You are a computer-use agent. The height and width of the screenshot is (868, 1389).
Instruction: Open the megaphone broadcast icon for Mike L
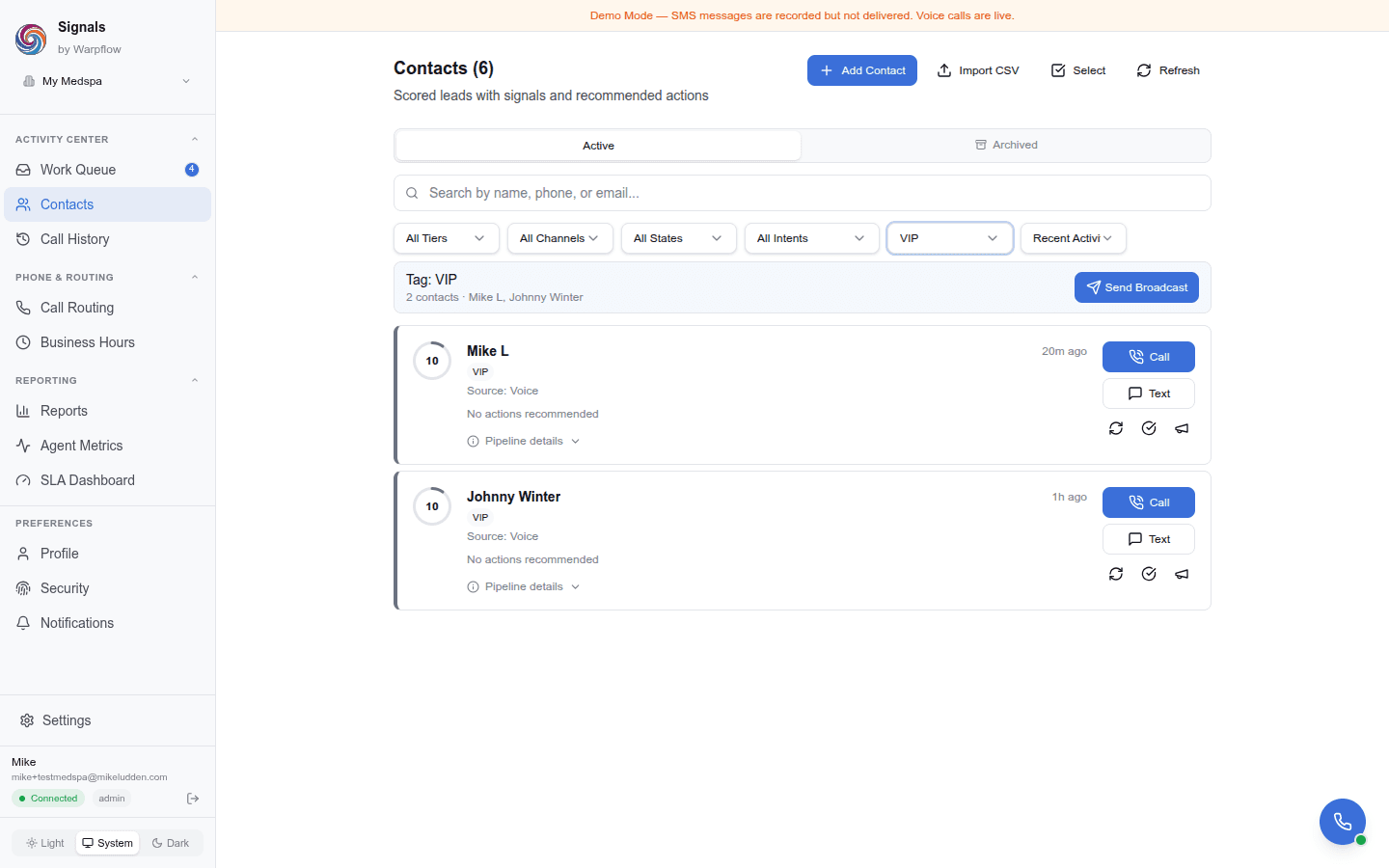(x=1182, y=428)
